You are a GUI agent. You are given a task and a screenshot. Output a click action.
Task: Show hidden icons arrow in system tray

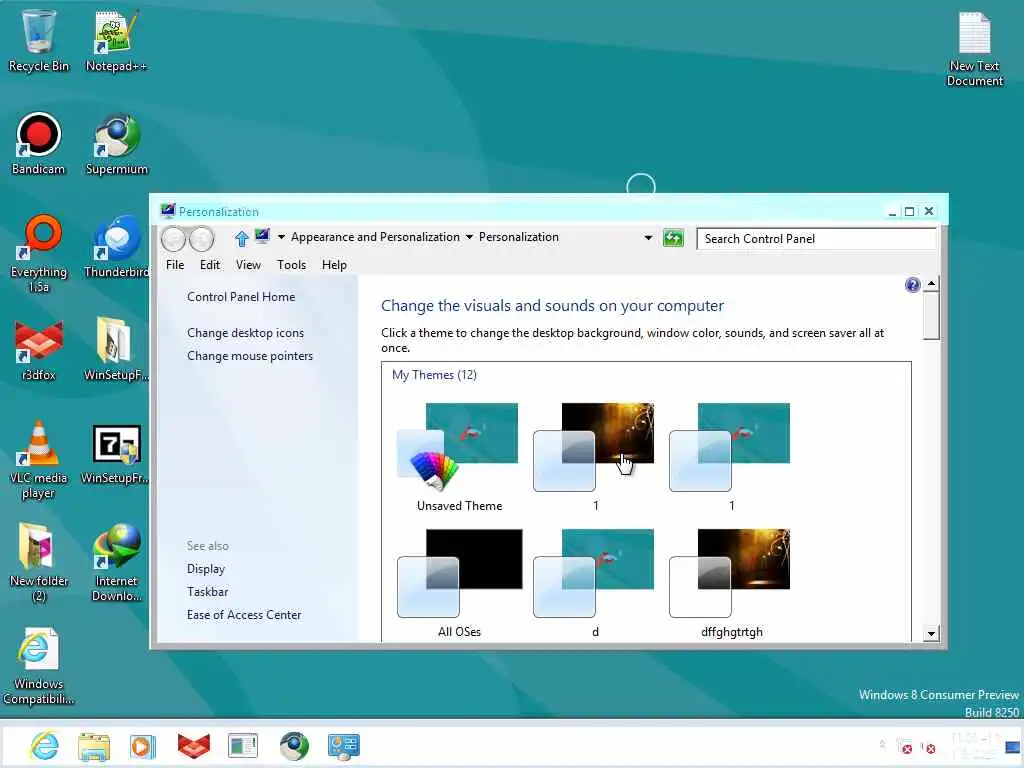pyautogui.click(x=882, y=744)
